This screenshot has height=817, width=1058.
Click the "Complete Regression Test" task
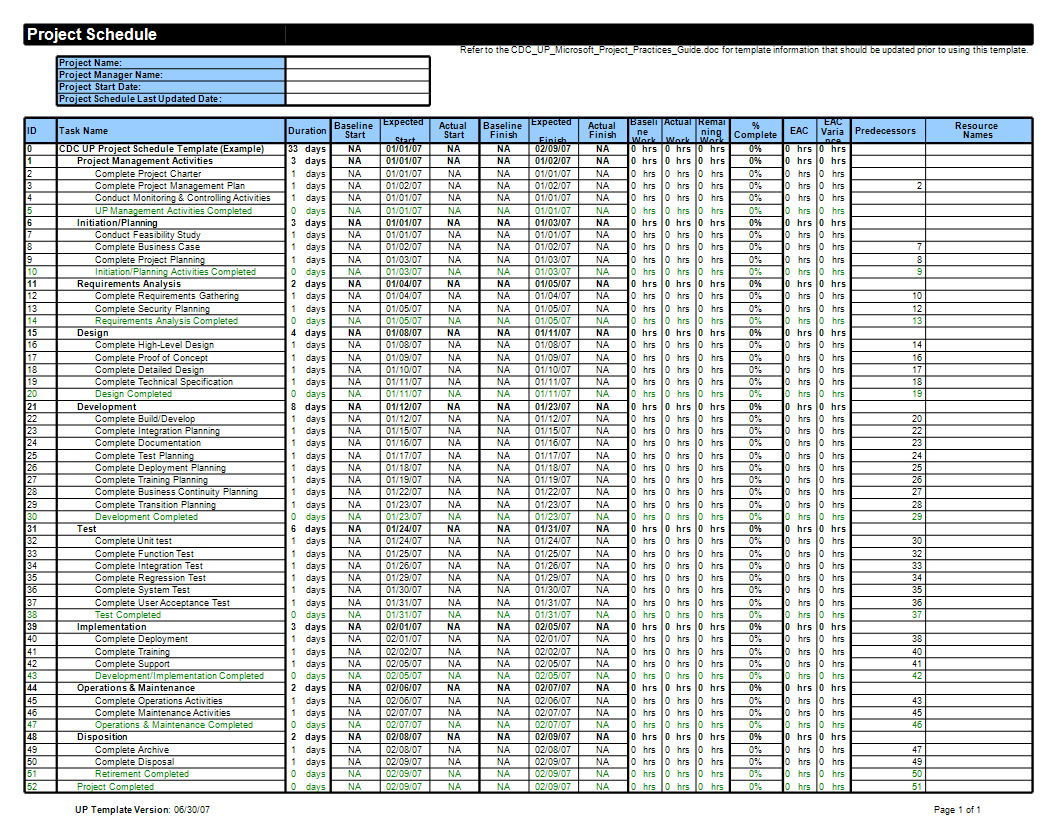pos(150,578)
